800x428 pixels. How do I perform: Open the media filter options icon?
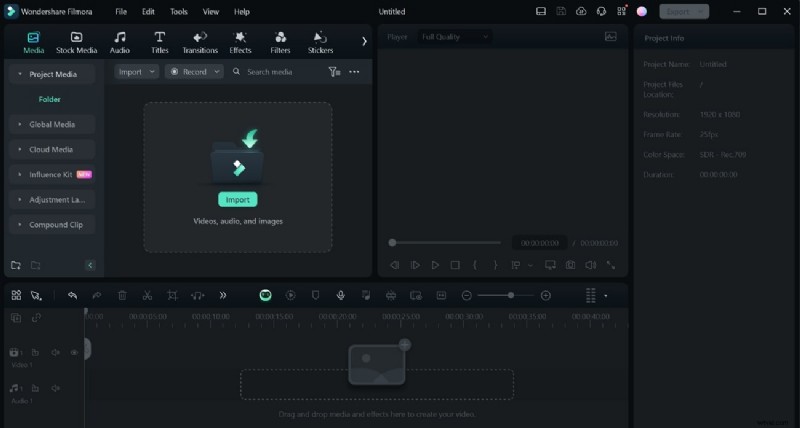pyautogui.click(x=334, y=72)
